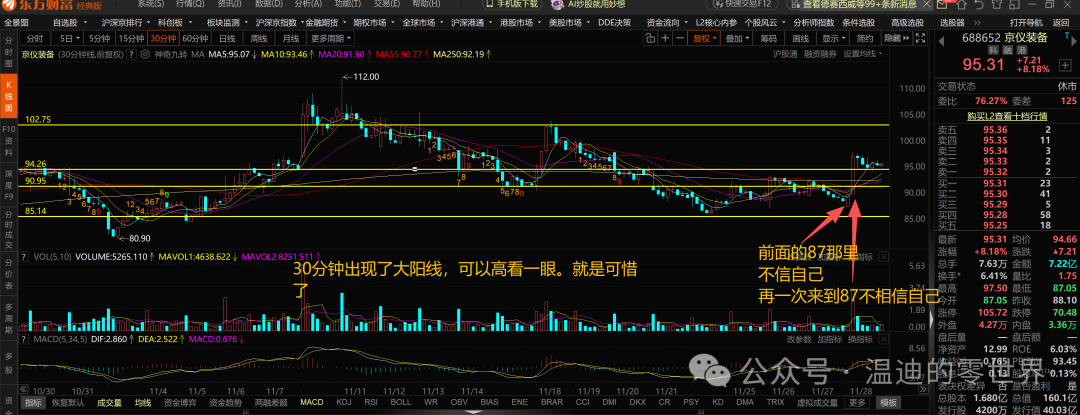Click the chart lock icon
Screen dimensions: 1080x415
click(650, 39)
